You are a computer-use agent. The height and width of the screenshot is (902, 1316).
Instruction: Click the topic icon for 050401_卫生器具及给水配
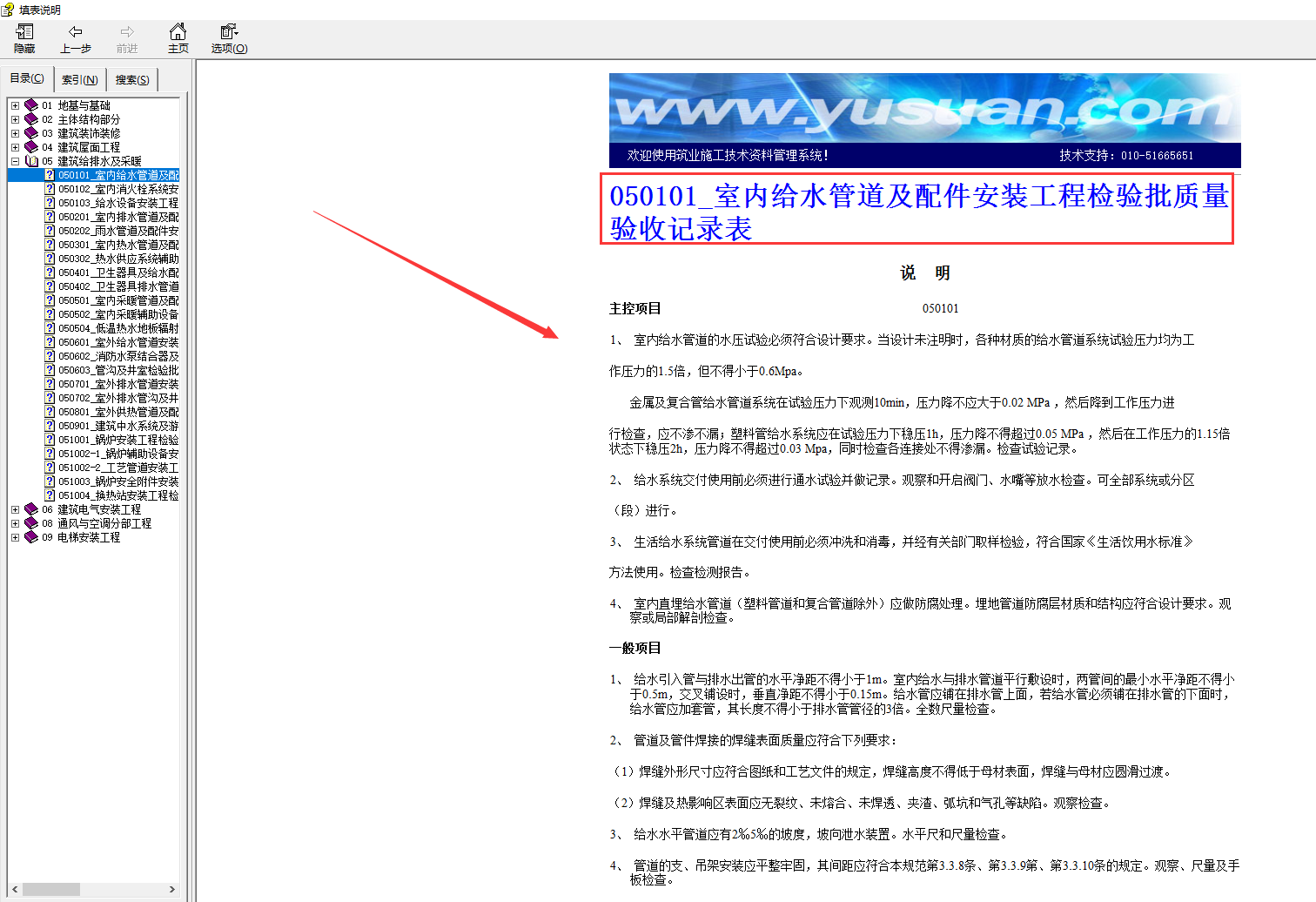50,273
